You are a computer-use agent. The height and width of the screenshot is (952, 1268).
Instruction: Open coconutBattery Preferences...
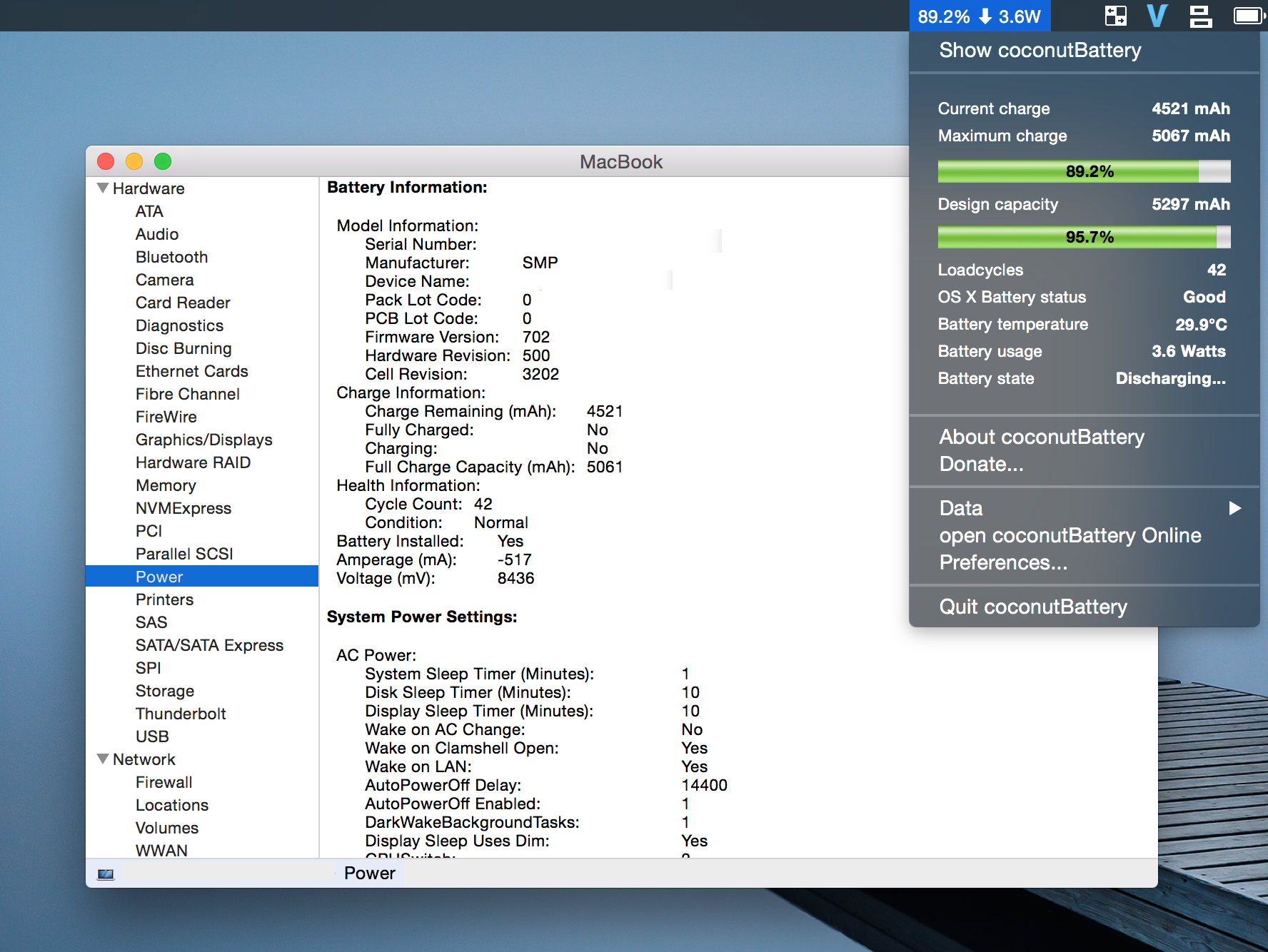pyautogui.click(x=1003, y=562)
